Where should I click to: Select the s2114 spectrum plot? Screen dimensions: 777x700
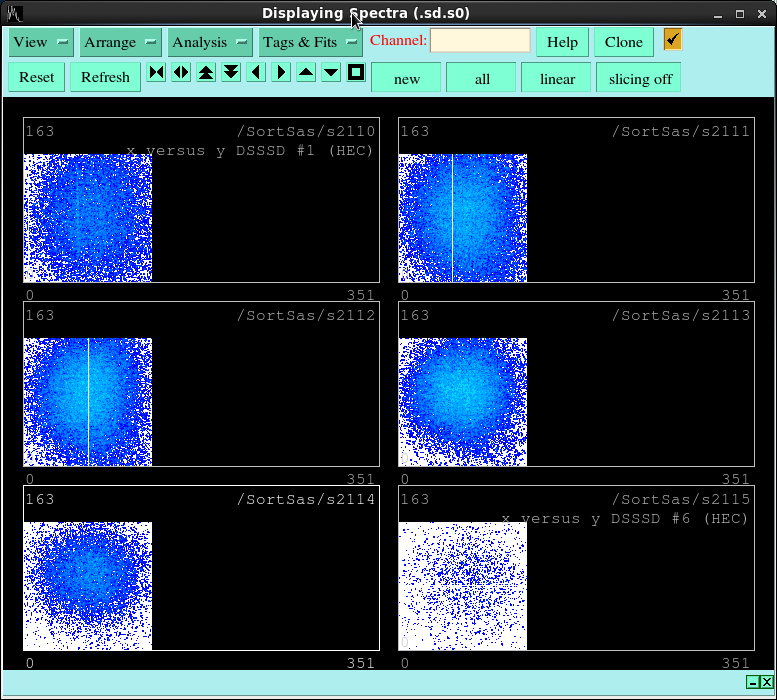click(x=202, y=568)
